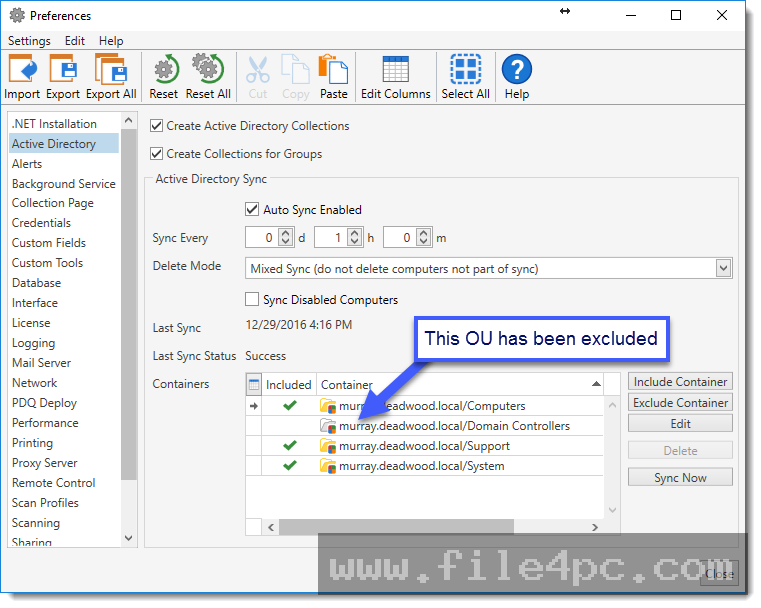Select Custom Fields in the sidebar

49,243
